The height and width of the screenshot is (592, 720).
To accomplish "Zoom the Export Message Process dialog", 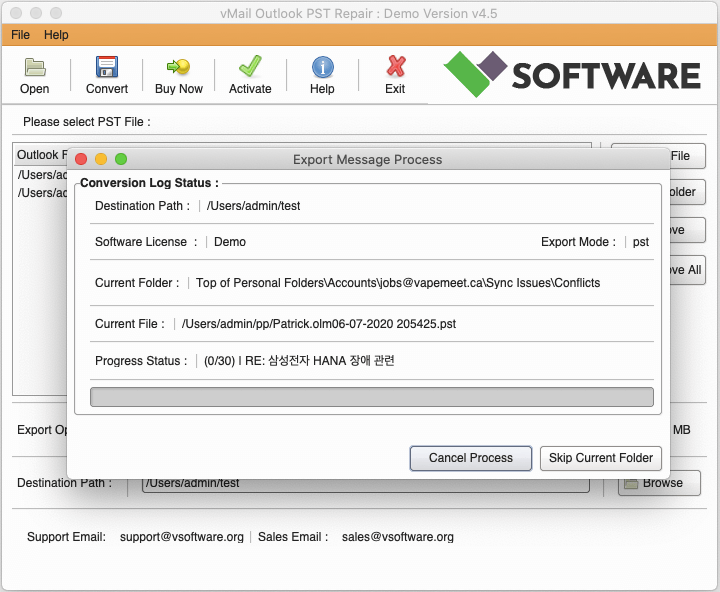I will [121, 159].
